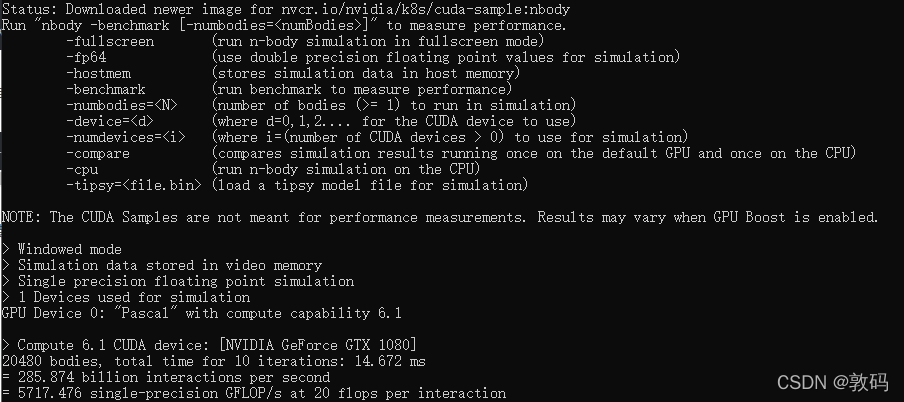Click the "GPU Device 0" Pascal line
Screen dimensions: 904x402
click(x=201, y=313)
